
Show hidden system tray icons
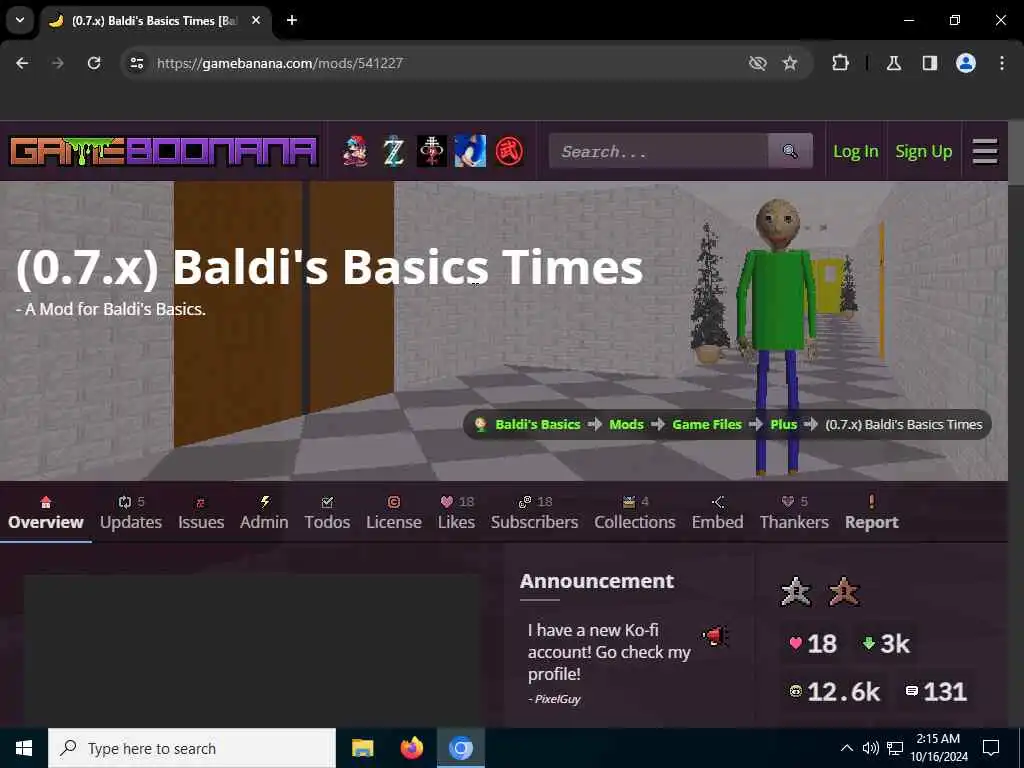click(846, 748)
